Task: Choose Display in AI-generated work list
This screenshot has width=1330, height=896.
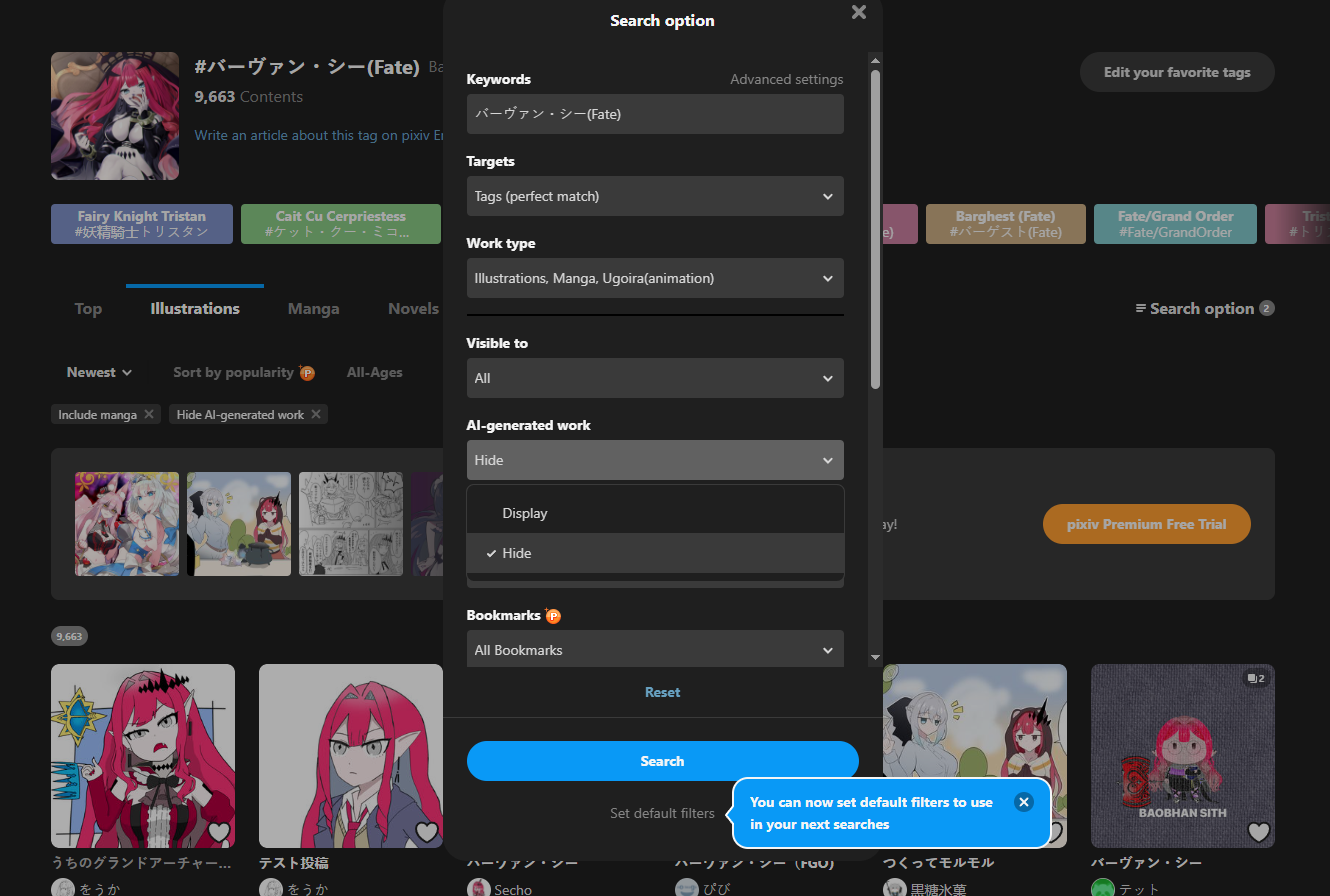Action: [x=655, y=513]
